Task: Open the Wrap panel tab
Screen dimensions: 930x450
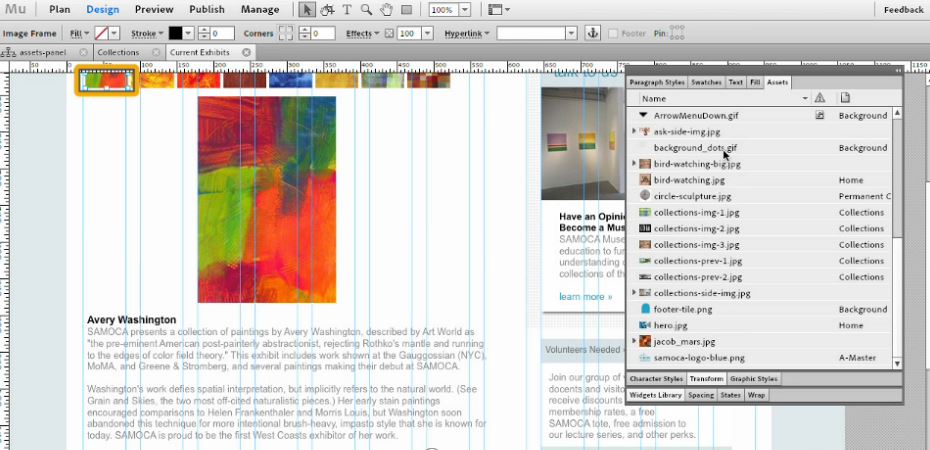Action: [756, 394]
